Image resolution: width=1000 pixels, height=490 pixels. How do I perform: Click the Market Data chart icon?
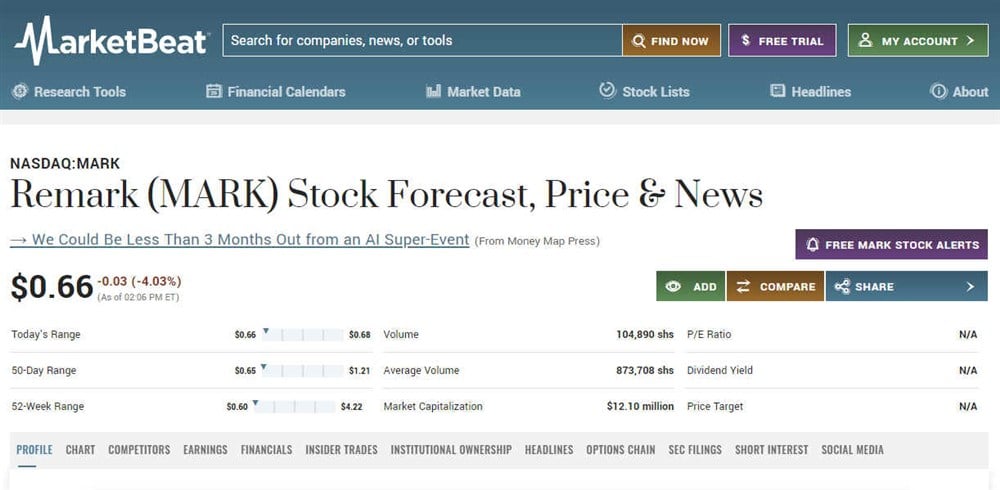coord(433,91)
